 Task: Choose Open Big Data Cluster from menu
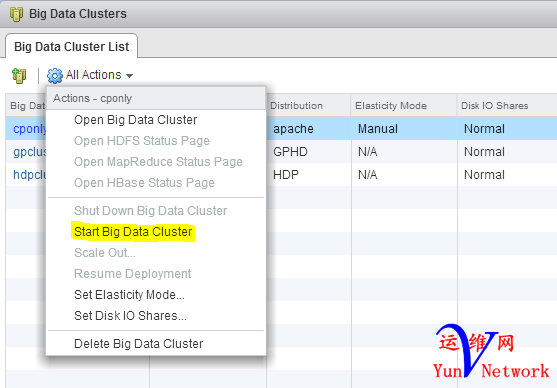pyautogui.click(x=135, y=120)
